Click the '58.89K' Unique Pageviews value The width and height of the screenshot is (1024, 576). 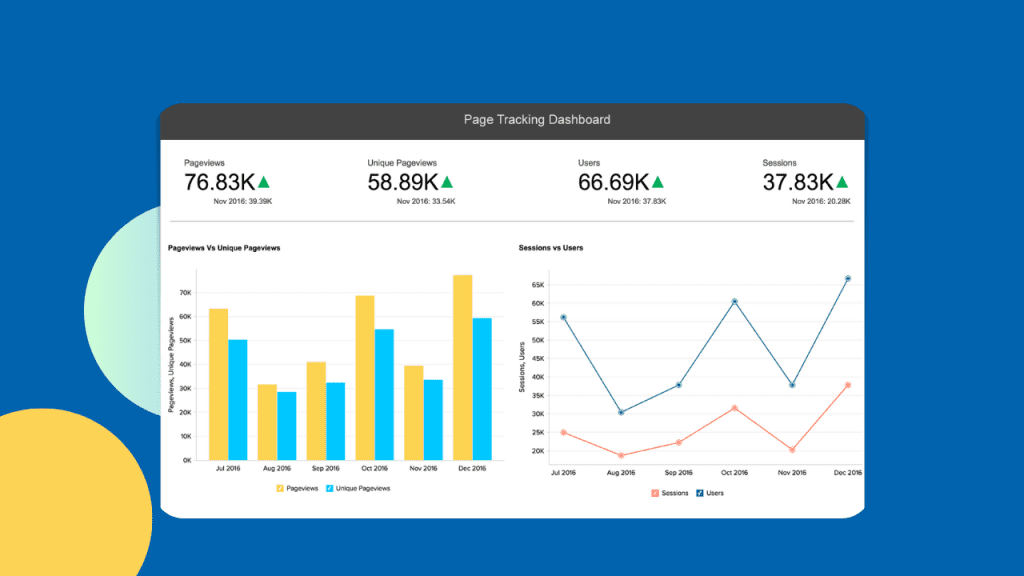[x=403, y=182]
